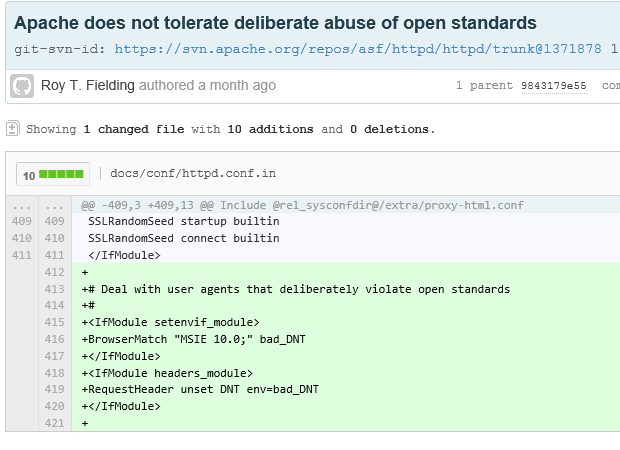This screenshot has height=450, width=620.
Task: Click the '1 changed file' text
Action: coord(133,129)
